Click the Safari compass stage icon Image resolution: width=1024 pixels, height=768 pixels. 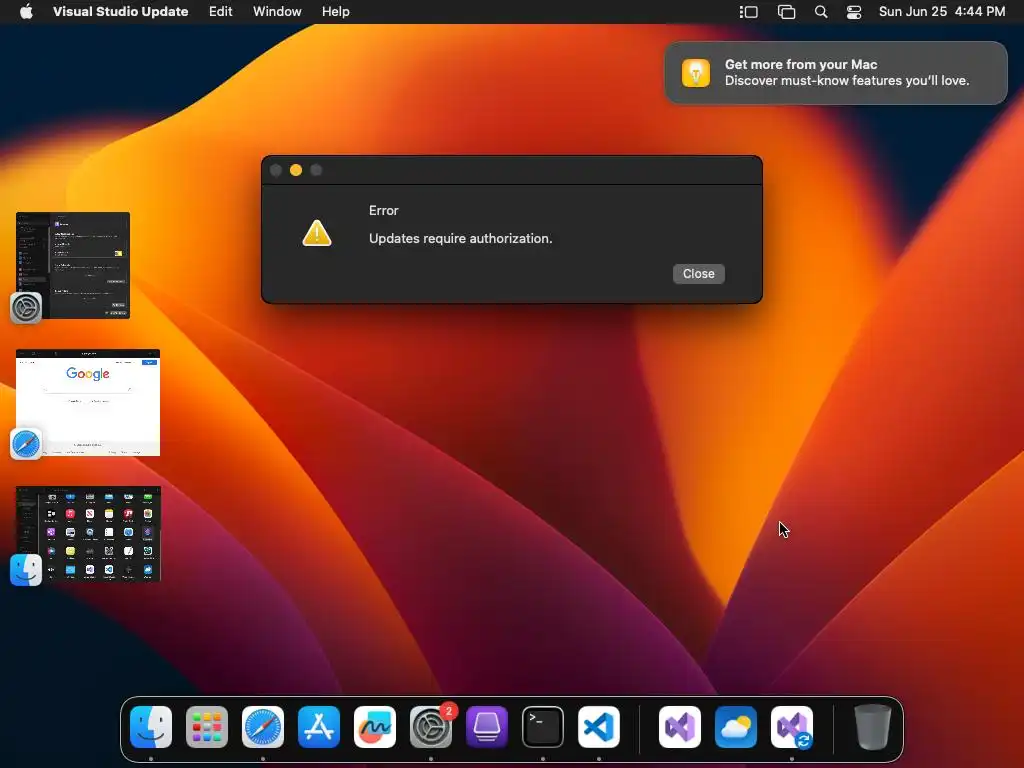26,444
